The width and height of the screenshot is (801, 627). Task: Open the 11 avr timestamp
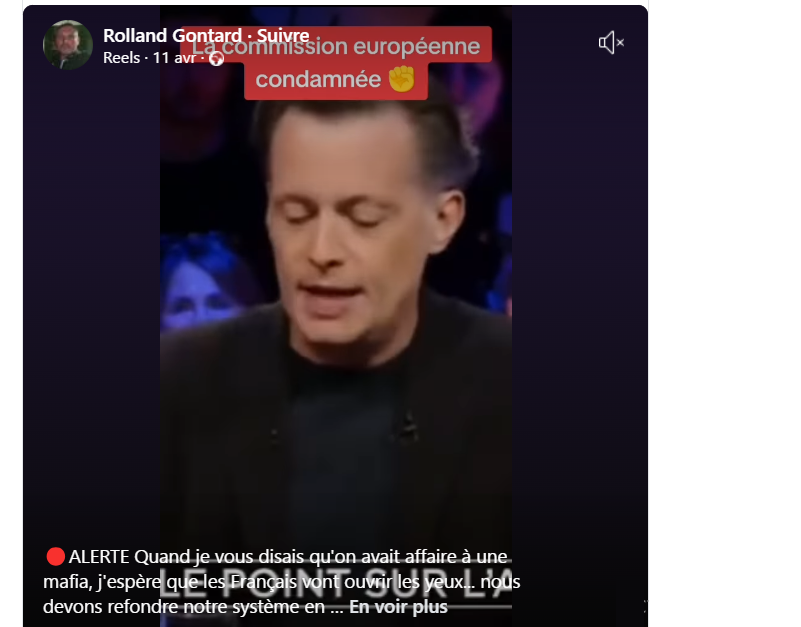[x=174, y=58]
